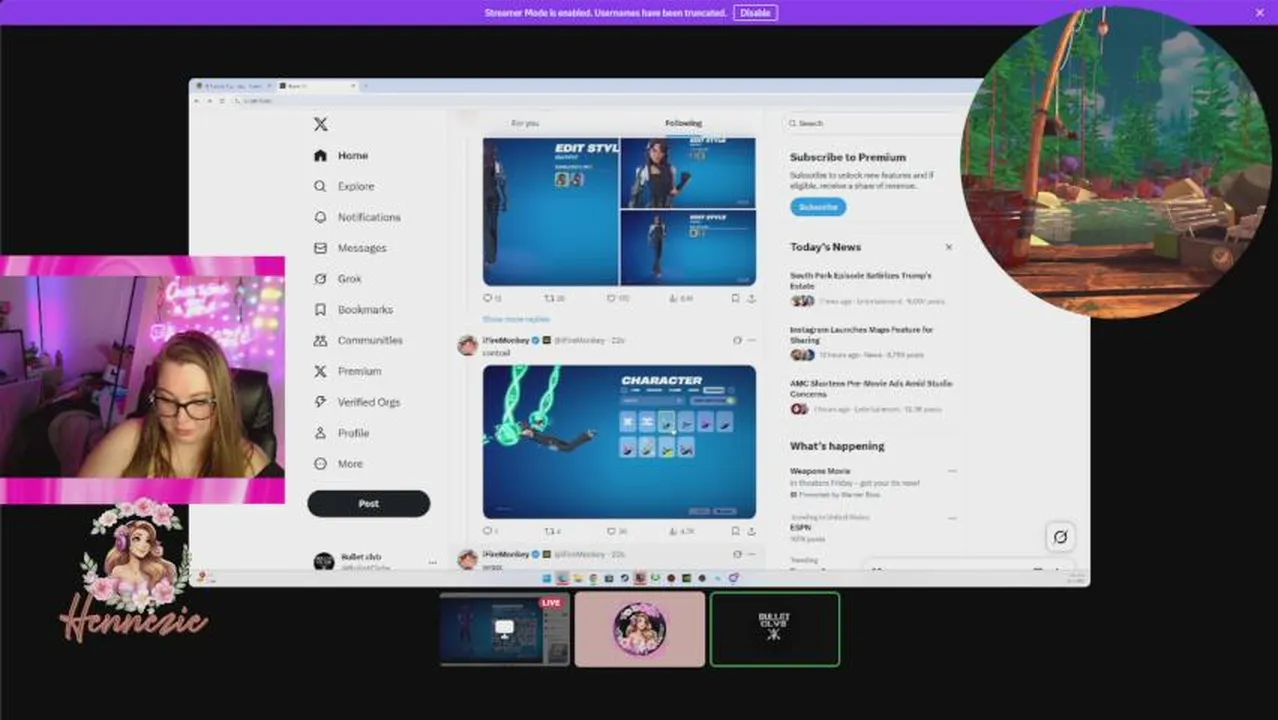This screenshot has height=720, width=1278.
Task: Click the browser reload button
Action: click(x=223, y=101)
